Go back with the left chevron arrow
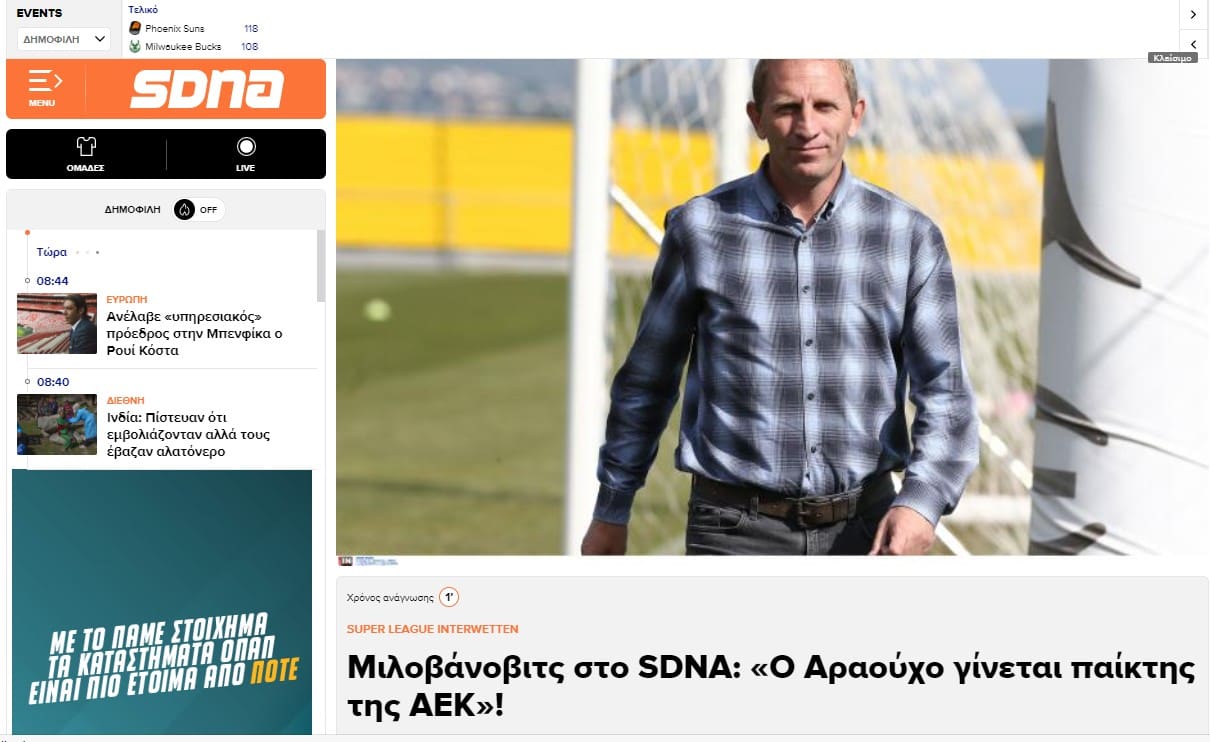 coord(1193,44)
